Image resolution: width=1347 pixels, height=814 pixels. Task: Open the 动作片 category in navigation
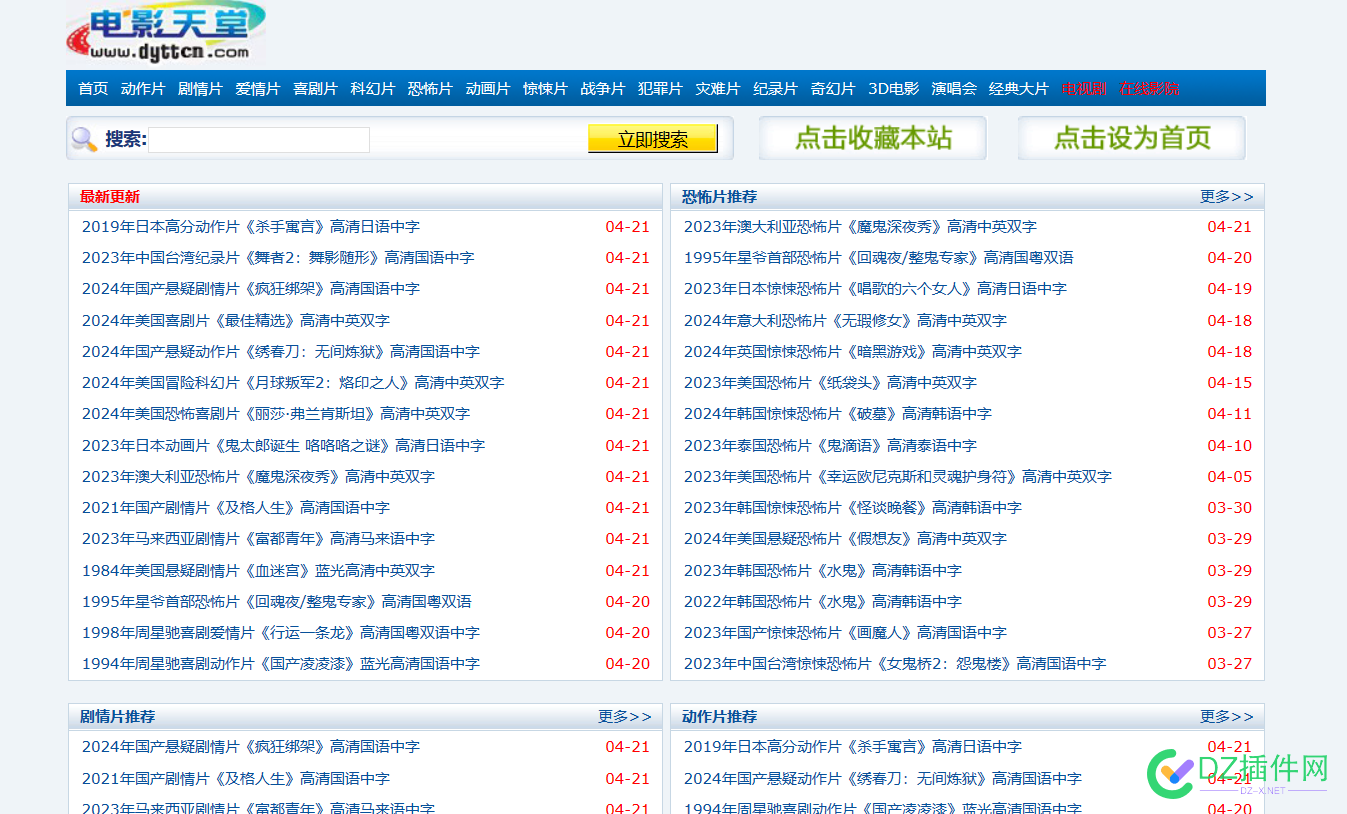coord(143,89)
